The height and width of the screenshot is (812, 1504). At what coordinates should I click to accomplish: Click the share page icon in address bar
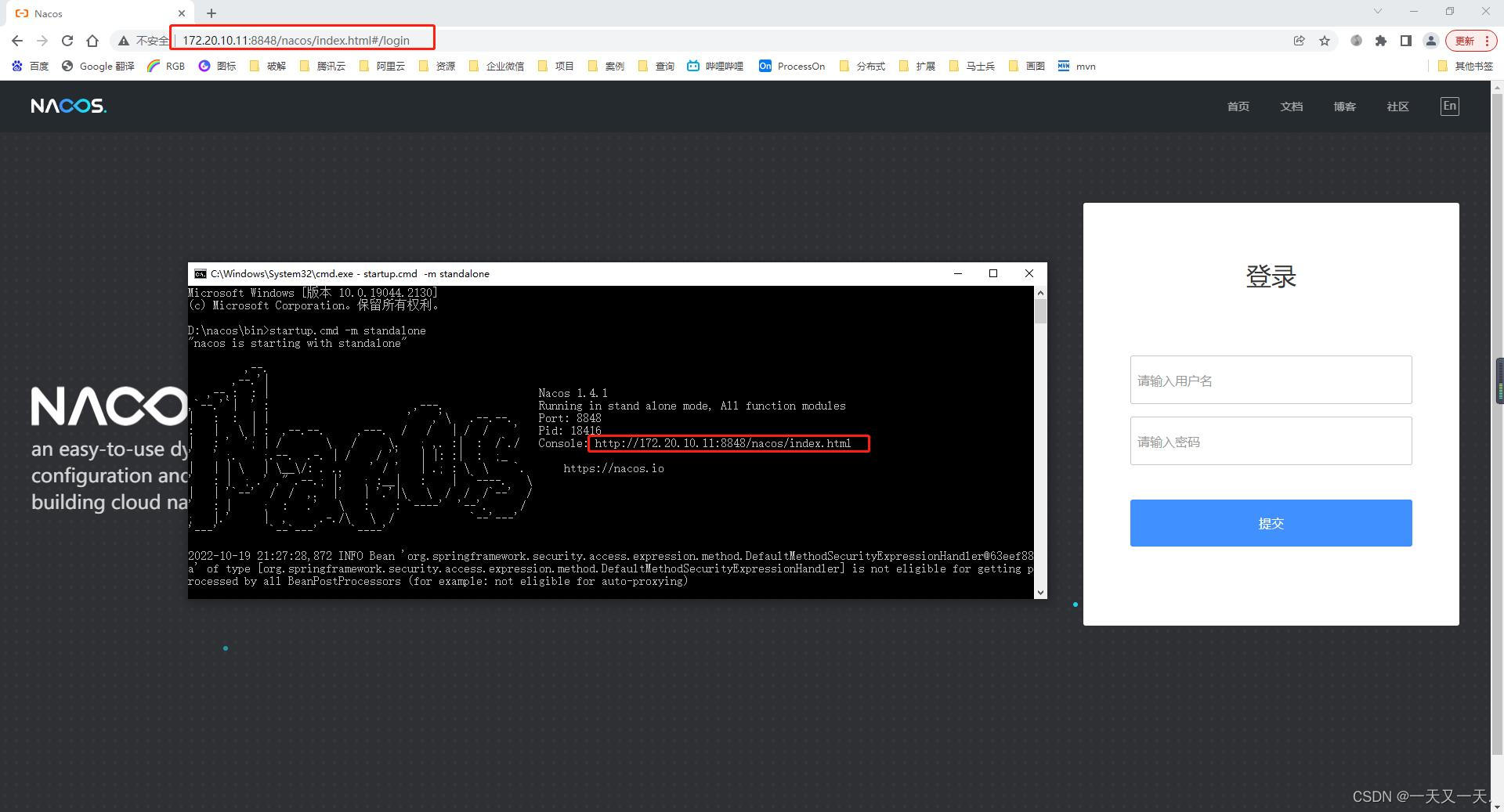1299,41
